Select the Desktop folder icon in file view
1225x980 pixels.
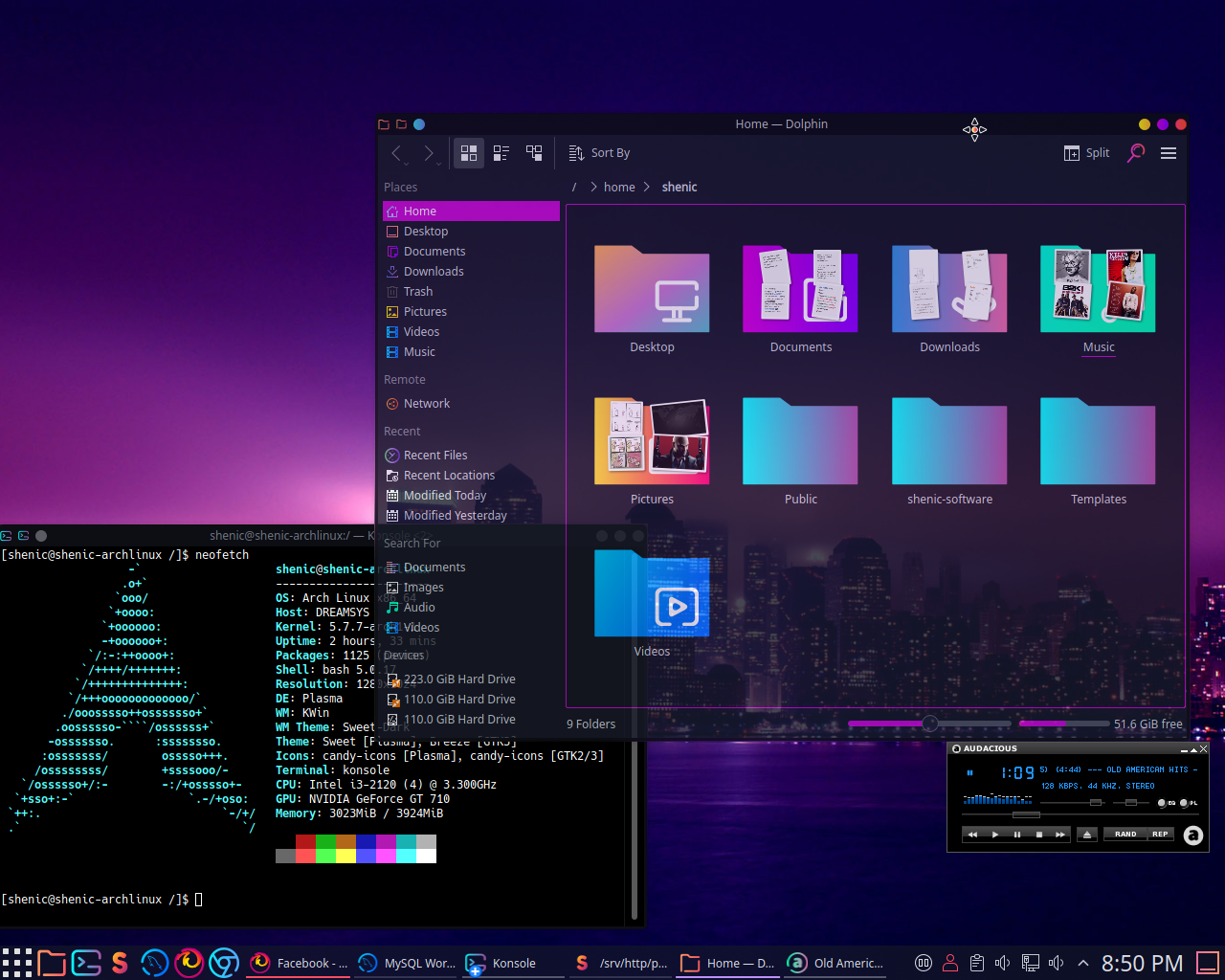pyautogui.click(x=652, y=289)
